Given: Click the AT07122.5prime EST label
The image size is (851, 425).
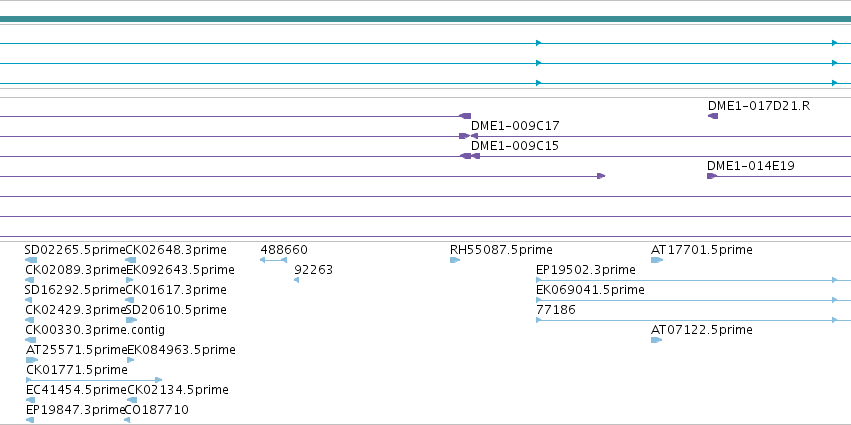Looking at the screenshot, I should pos(702,330).
